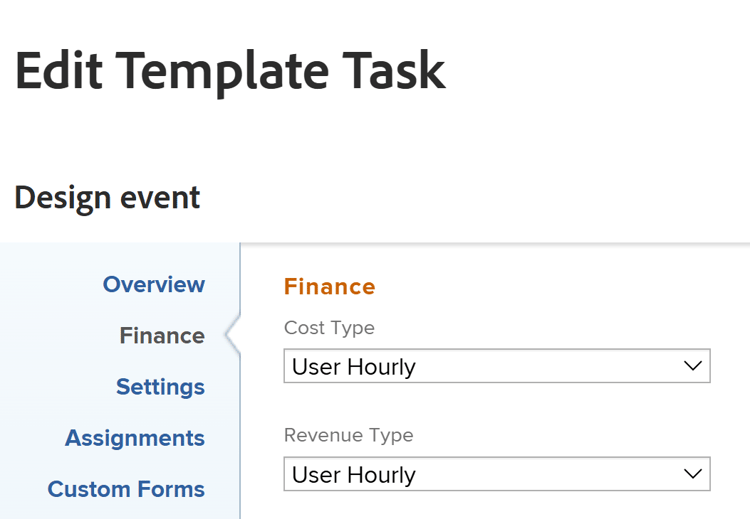This screenshot has width=750, height=519.
Task: Select the Finance sidebar tab
Action: tap(162, 336)
